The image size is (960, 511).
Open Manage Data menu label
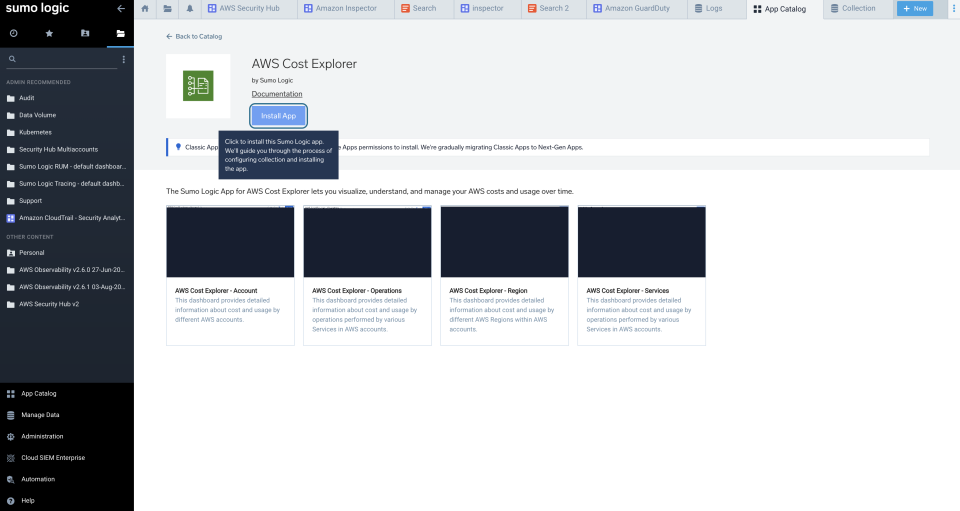40,415
